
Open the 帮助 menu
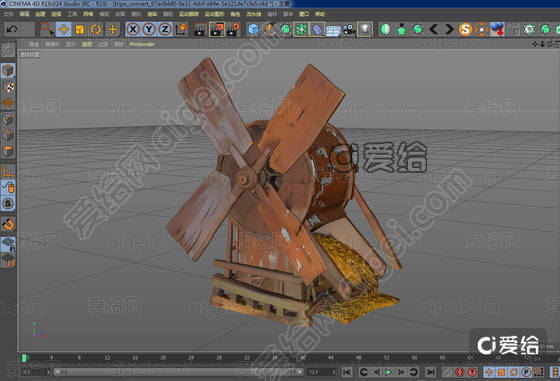click(320, 14)
